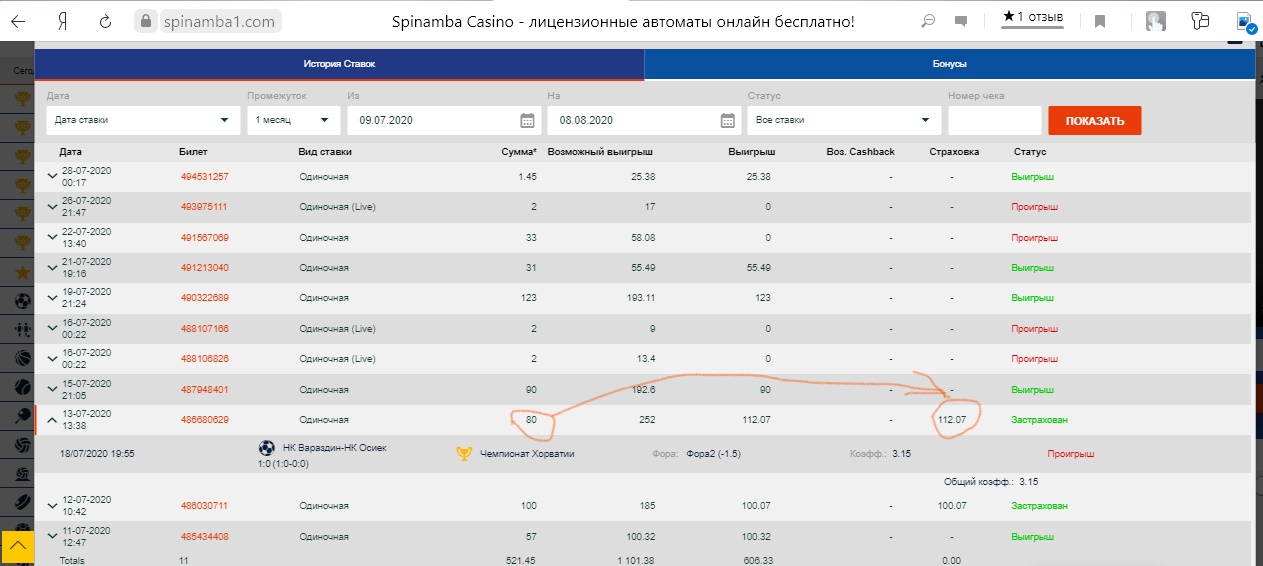Viewport: 1263px width, 566px height.
Task: Open ticket link 485434408
Action: [205, 537]
